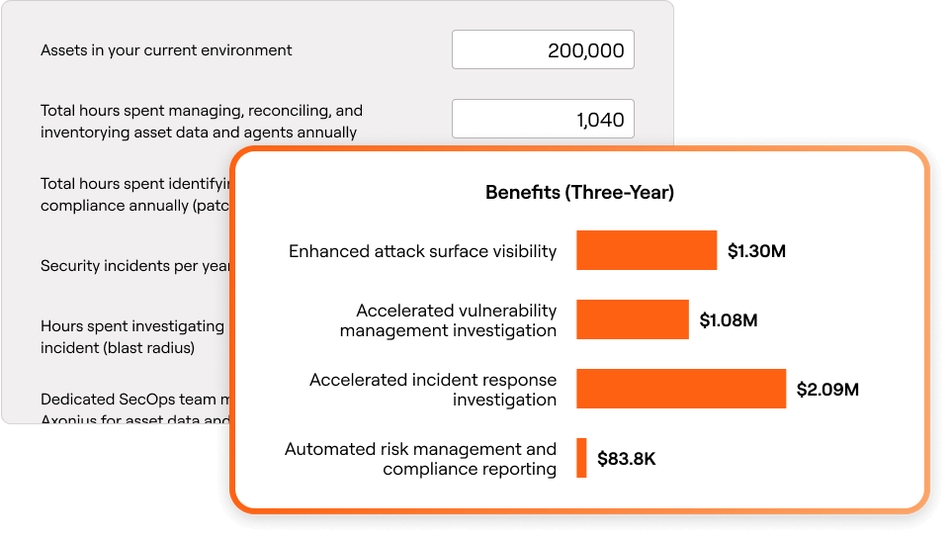
Task: Click the 'Total hours spent identifying' compliance label
Action: [x=135, y=194]
